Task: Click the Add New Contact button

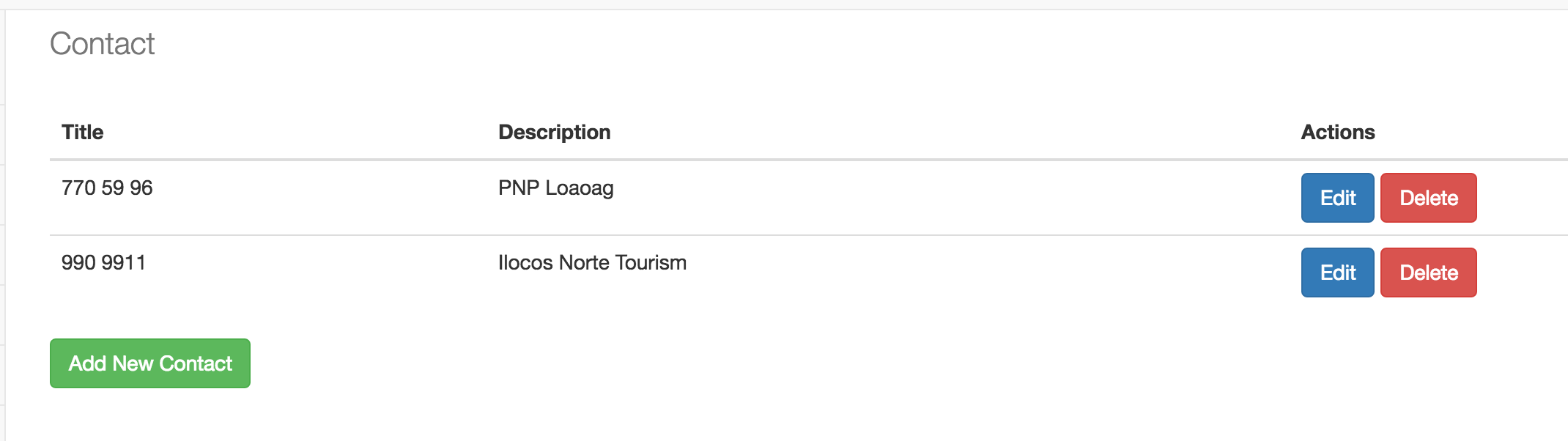Action: [x=150, y=363]
